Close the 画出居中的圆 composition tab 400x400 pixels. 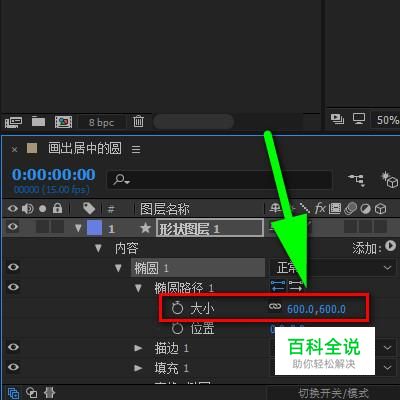pos(14,149)
